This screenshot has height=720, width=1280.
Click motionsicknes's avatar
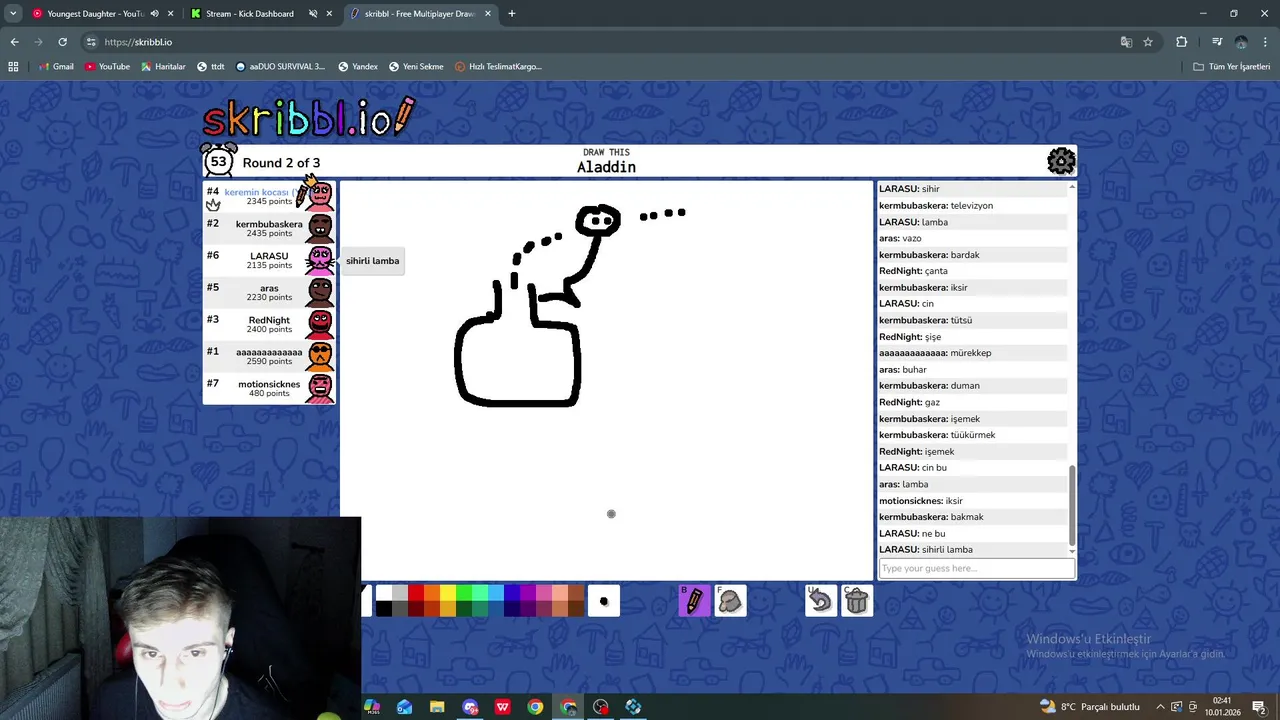pyautogui.click(x=320, y=388)
